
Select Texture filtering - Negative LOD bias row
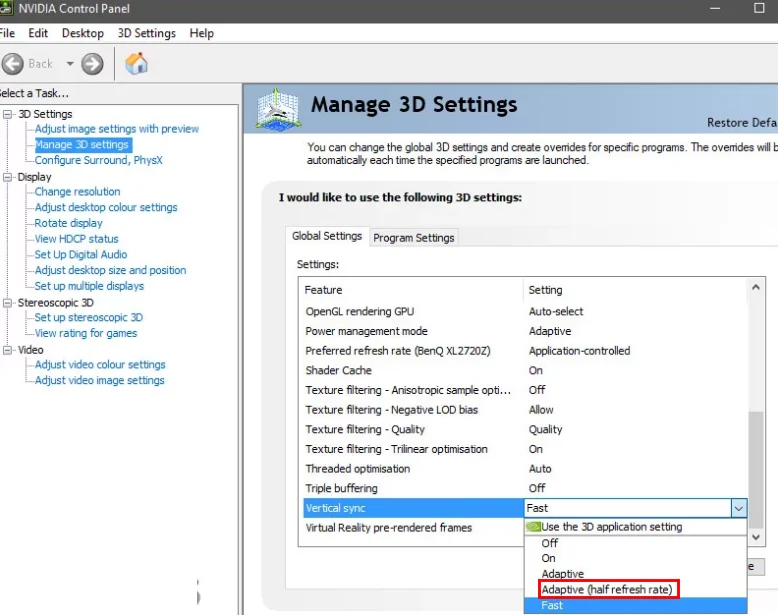coord(524,410)
